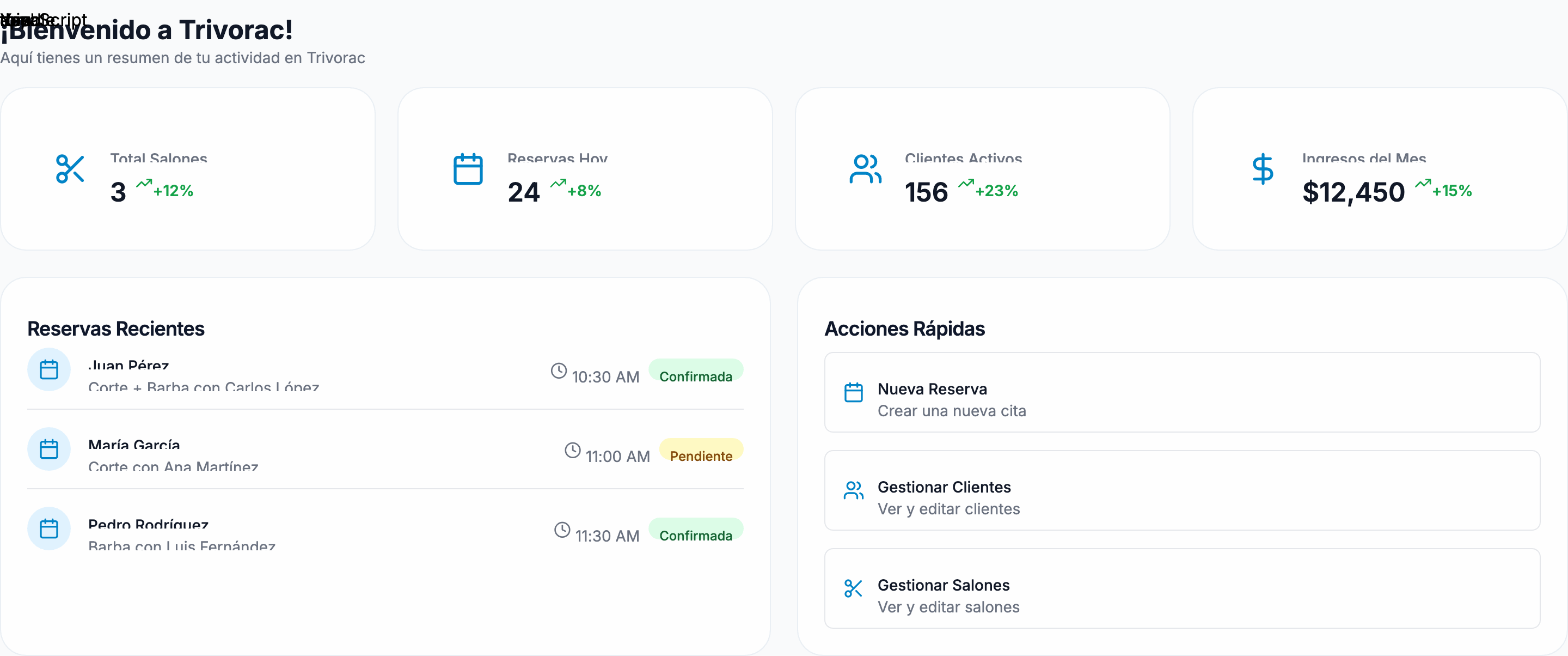Click the calendar icon in Reservas Hoy card
Screen dimensions: 1568x656
click(x=468, y=169)
